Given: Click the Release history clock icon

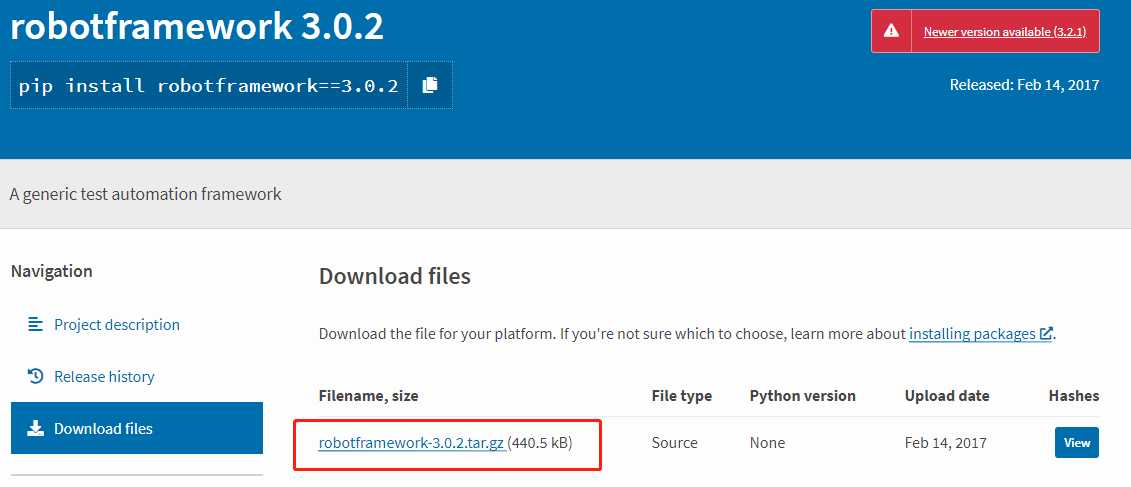Looking at the screenshot, I should [x=35, y=376].
